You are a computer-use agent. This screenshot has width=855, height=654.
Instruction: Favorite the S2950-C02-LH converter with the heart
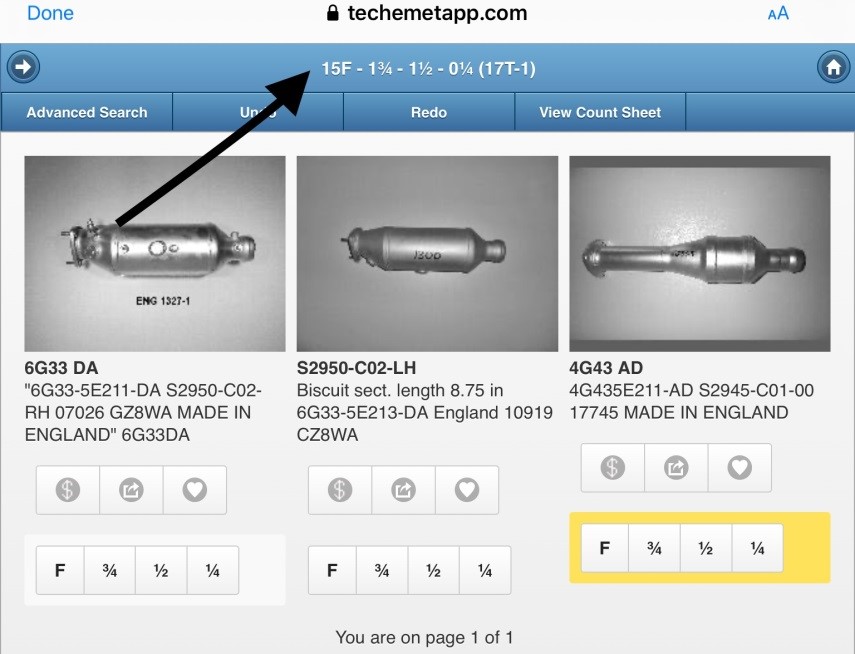click(467, 490)
